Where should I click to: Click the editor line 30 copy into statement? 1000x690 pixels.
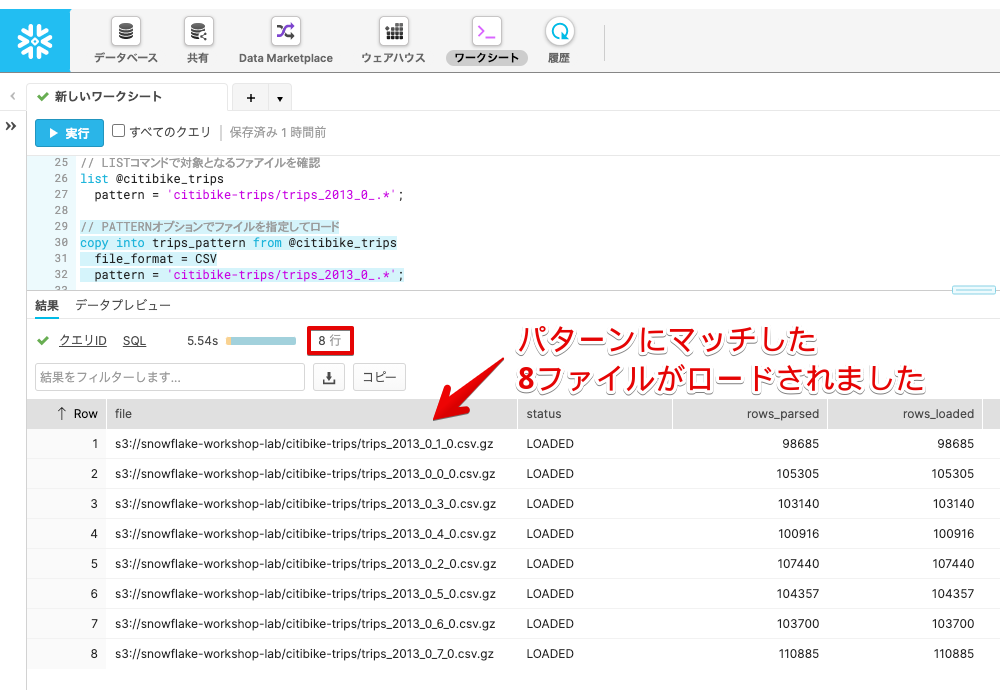click(x=239, y=243)
